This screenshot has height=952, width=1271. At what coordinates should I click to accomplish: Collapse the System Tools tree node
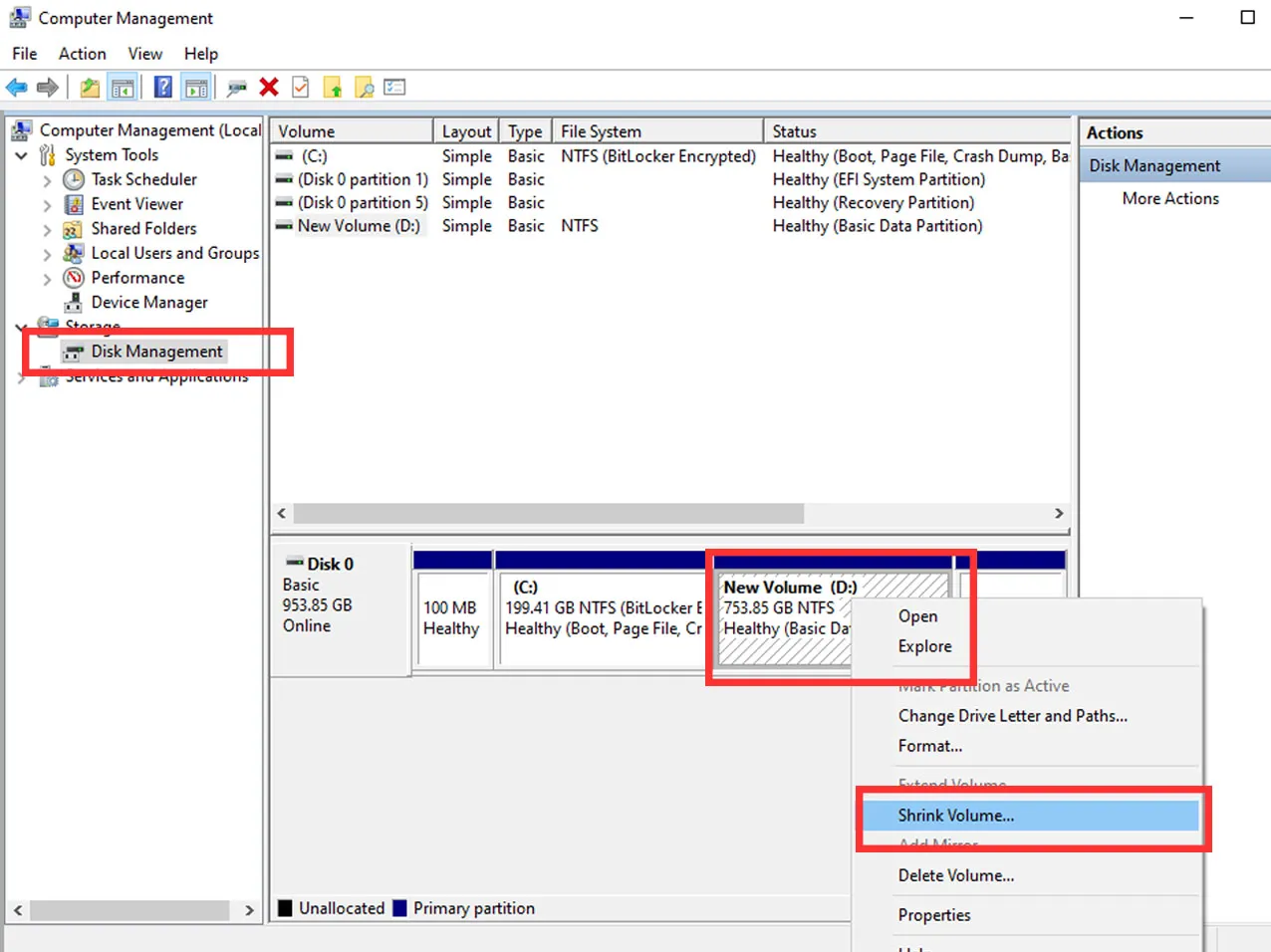(x=21, y=155)
